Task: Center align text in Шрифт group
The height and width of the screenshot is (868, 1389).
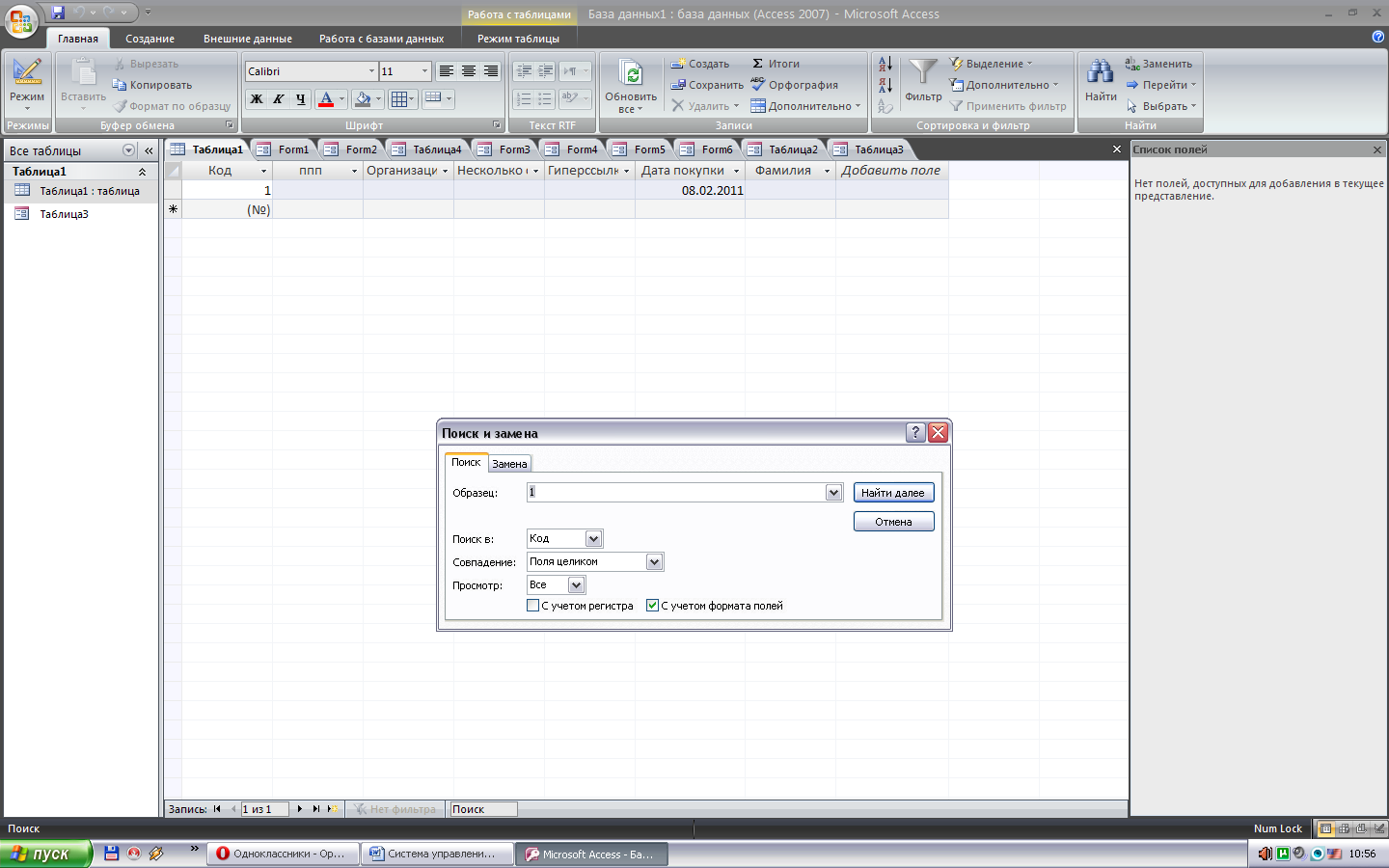Action: [468, 71]
